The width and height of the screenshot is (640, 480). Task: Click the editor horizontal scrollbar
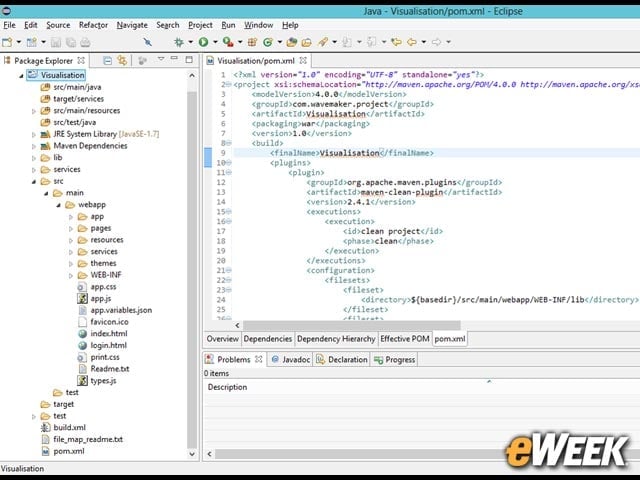point(351,325)
